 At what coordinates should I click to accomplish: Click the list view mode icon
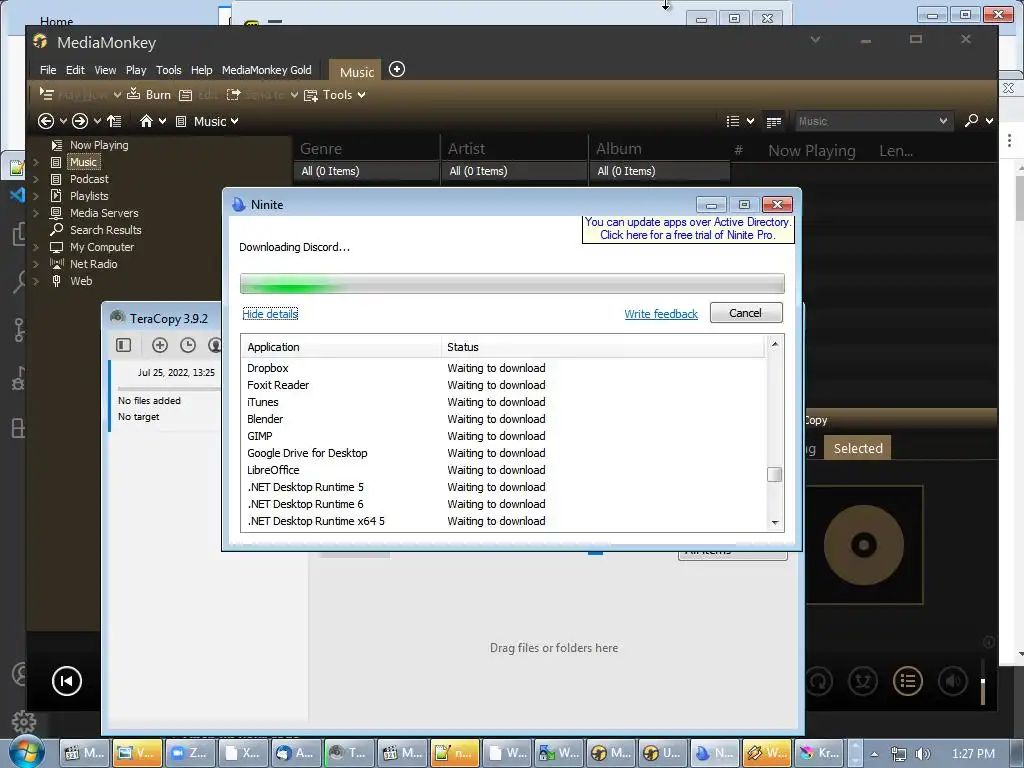click(x=733, y=121)
